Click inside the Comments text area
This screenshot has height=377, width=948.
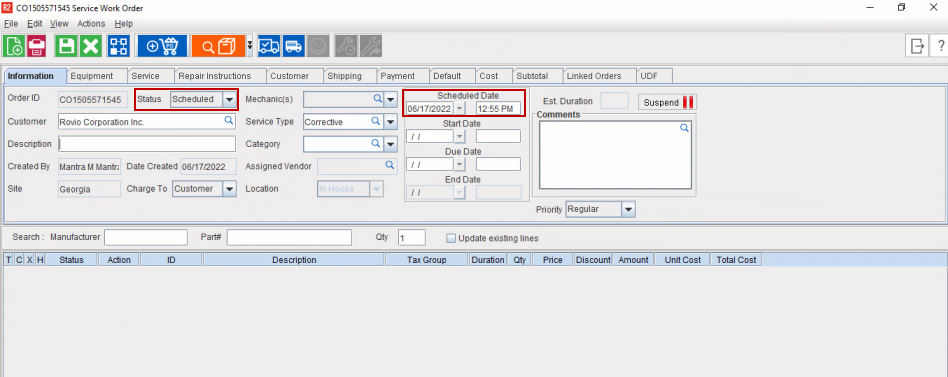point(615,155)
